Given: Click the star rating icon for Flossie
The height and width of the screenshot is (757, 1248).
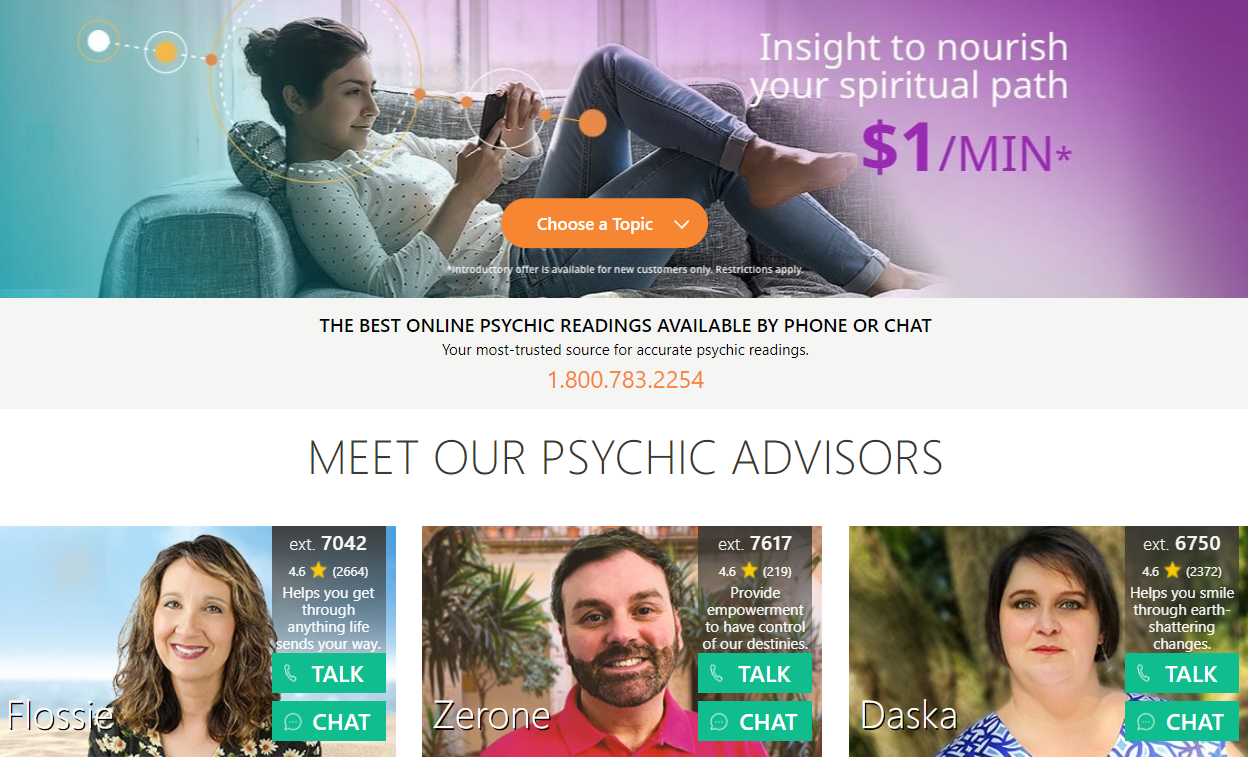Looking at the screenshot, I should coord(319,571).
